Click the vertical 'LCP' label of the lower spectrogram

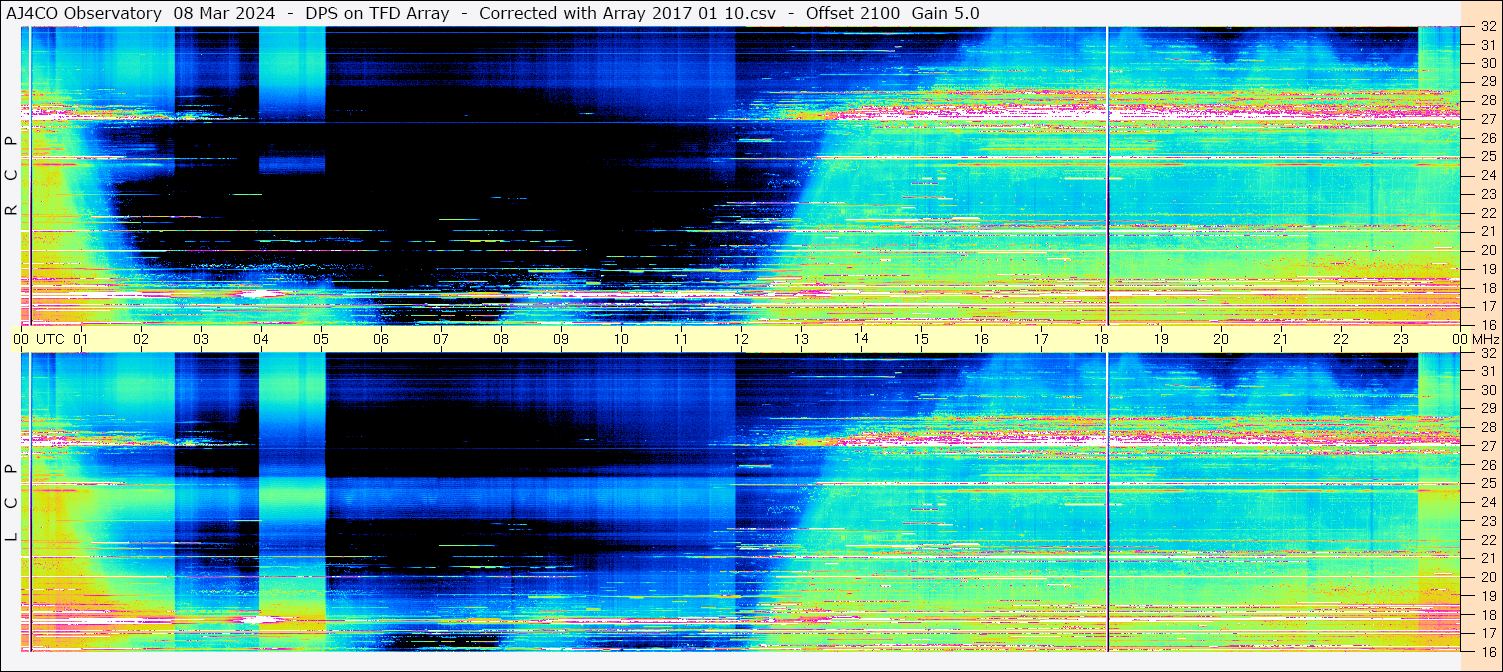coord(12,503)
